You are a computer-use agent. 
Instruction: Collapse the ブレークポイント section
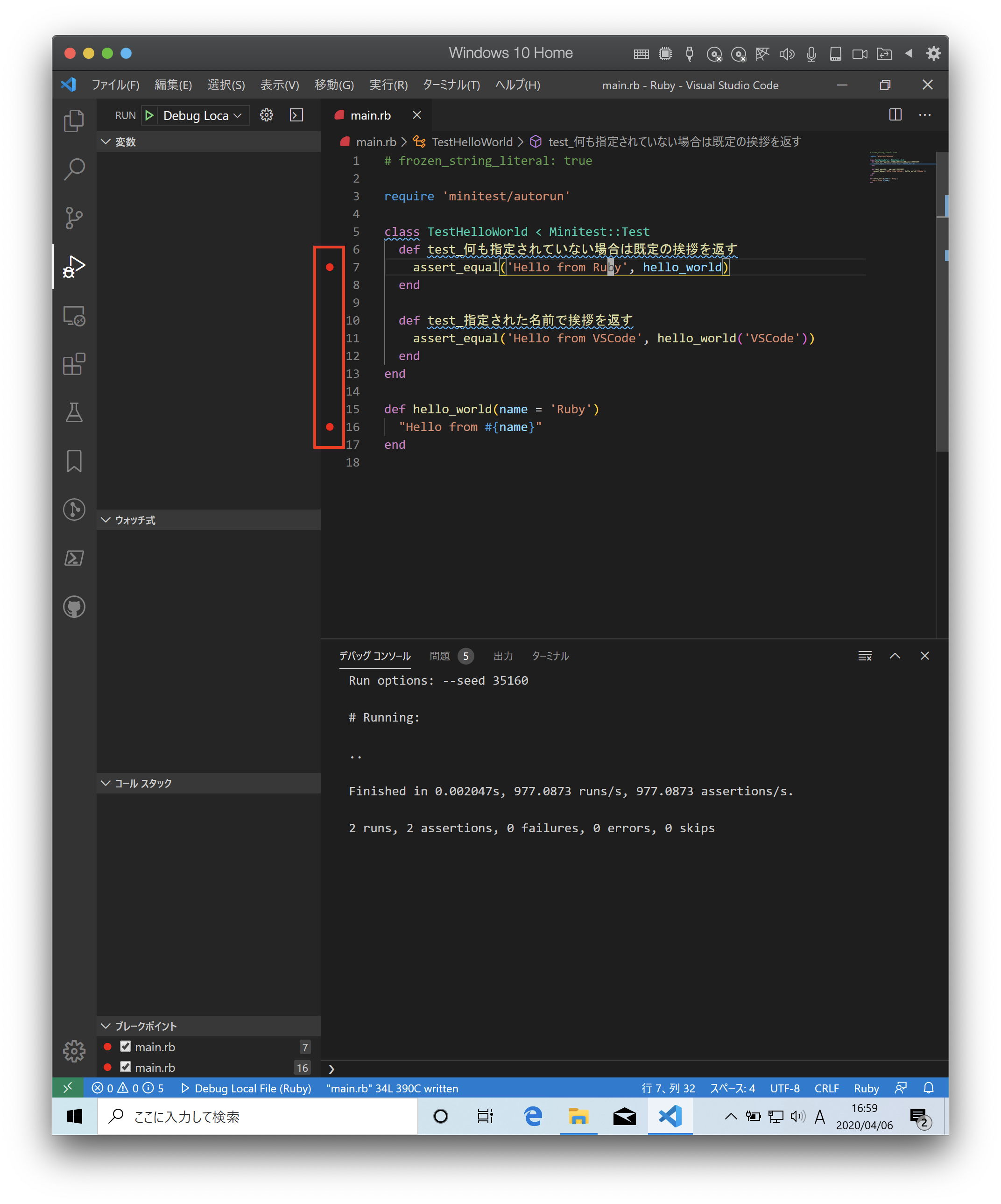[106, 1026]
